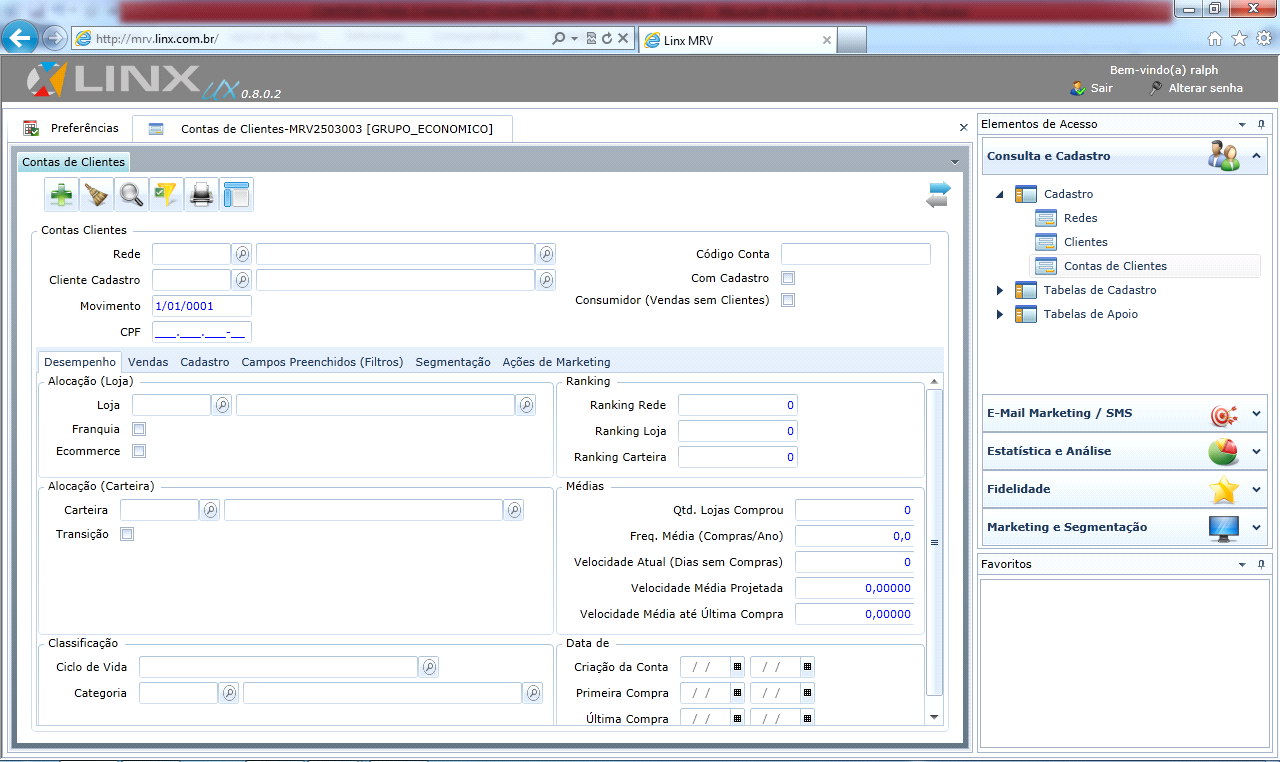Open calendar for second Criação da Conta date

[x=808, y=667]
